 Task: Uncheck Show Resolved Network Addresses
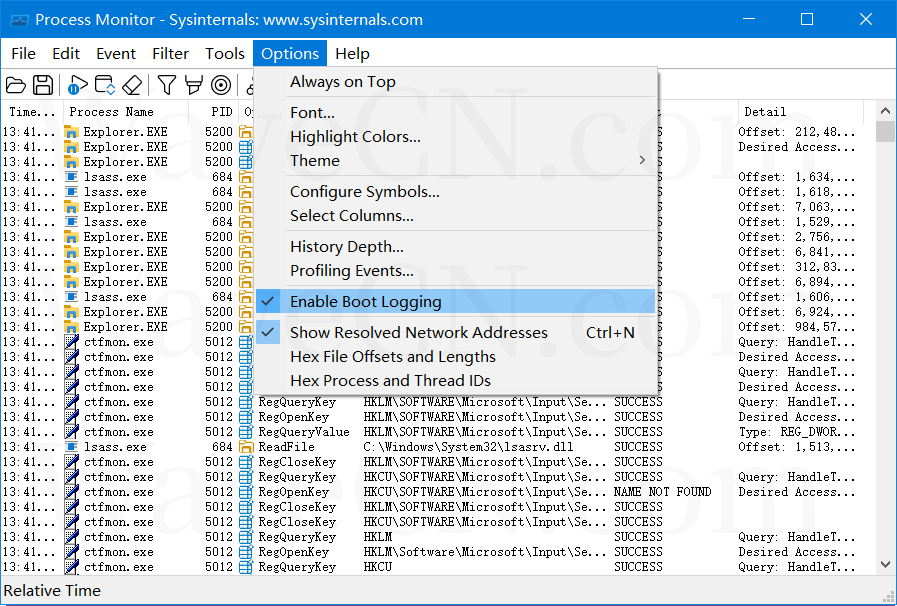tap(455, 332)
